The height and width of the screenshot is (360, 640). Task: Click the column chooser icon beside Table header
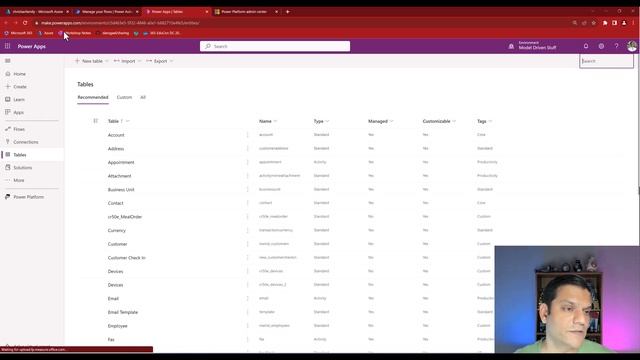pos(96,121)
